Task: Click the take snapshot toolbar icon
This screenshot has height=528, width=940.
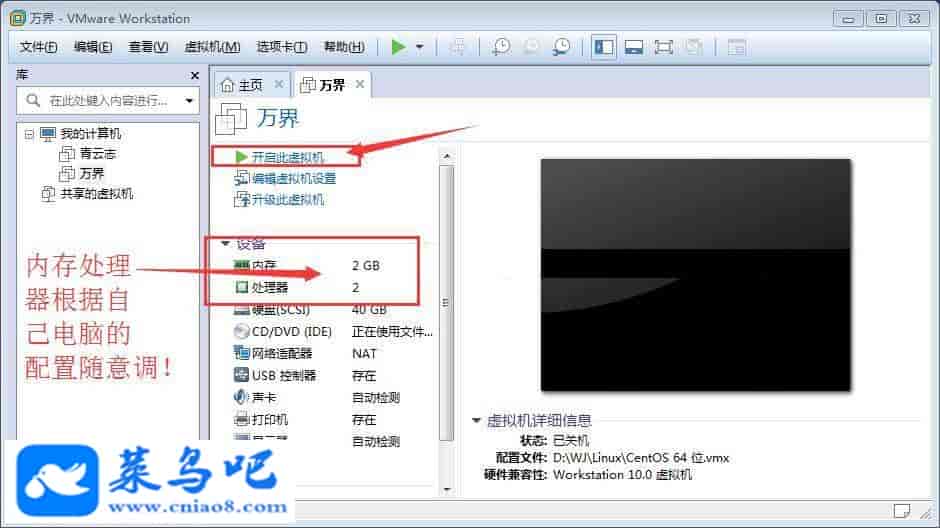Action: pyautogui.click(x=501, y=47)
